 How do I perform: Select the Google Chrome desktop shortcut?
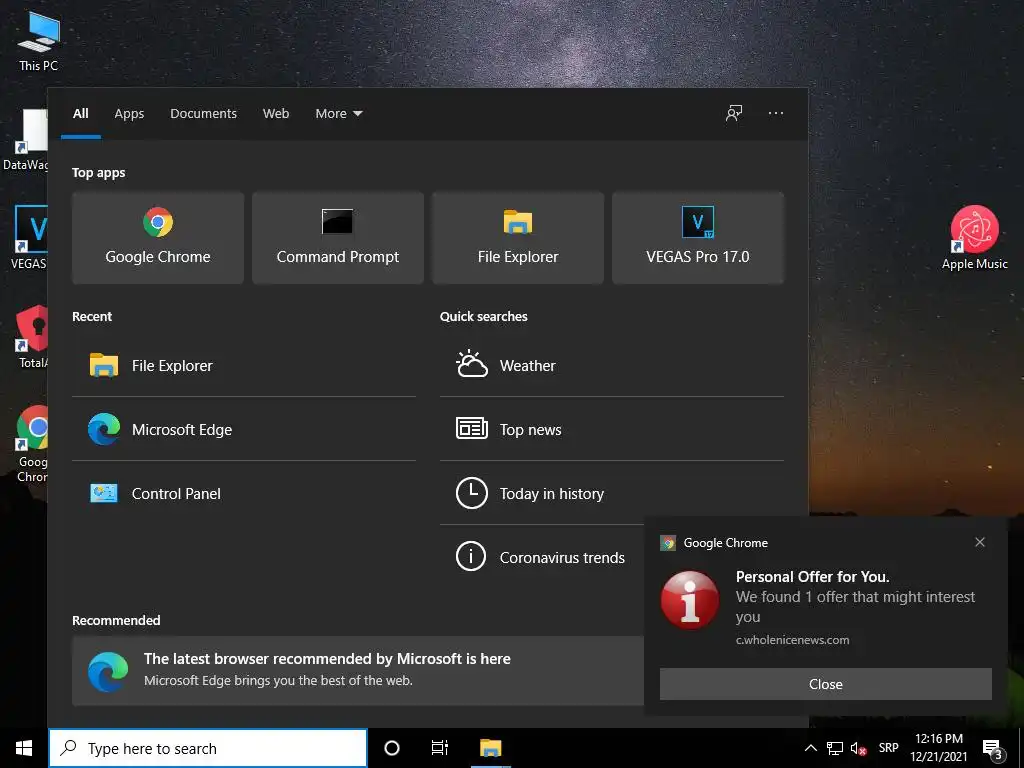31,444
